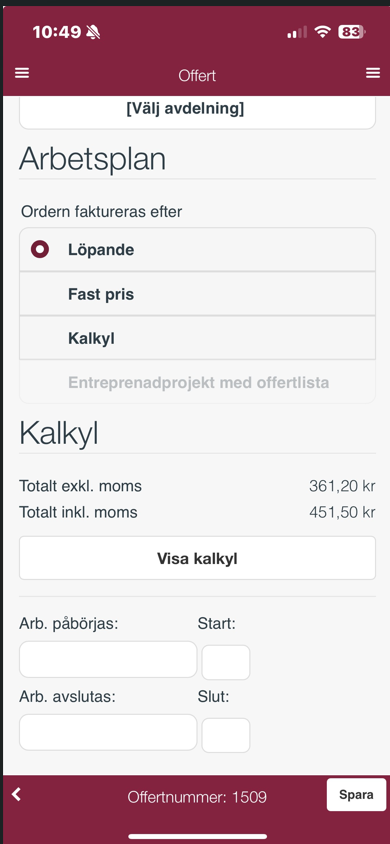
Task: Open the Arb. avslutas date field
Action: pyautogui.click(x=108, y=732)
